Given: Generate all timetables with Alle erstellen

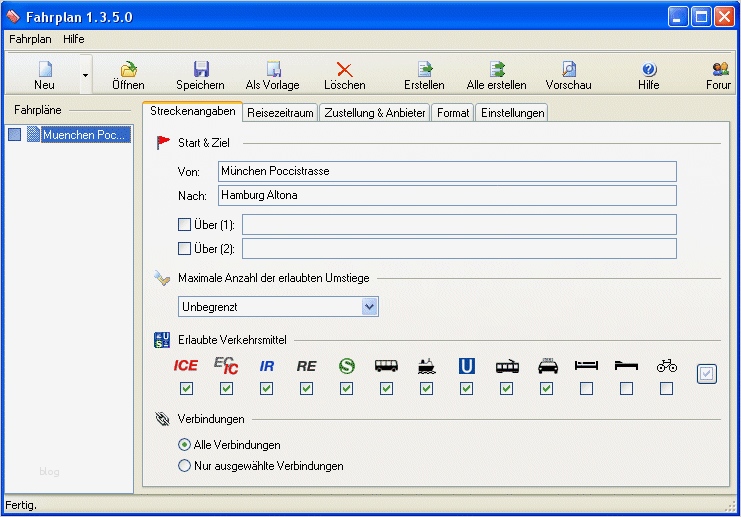Looking at the screenshot, I should coord(496,76).
